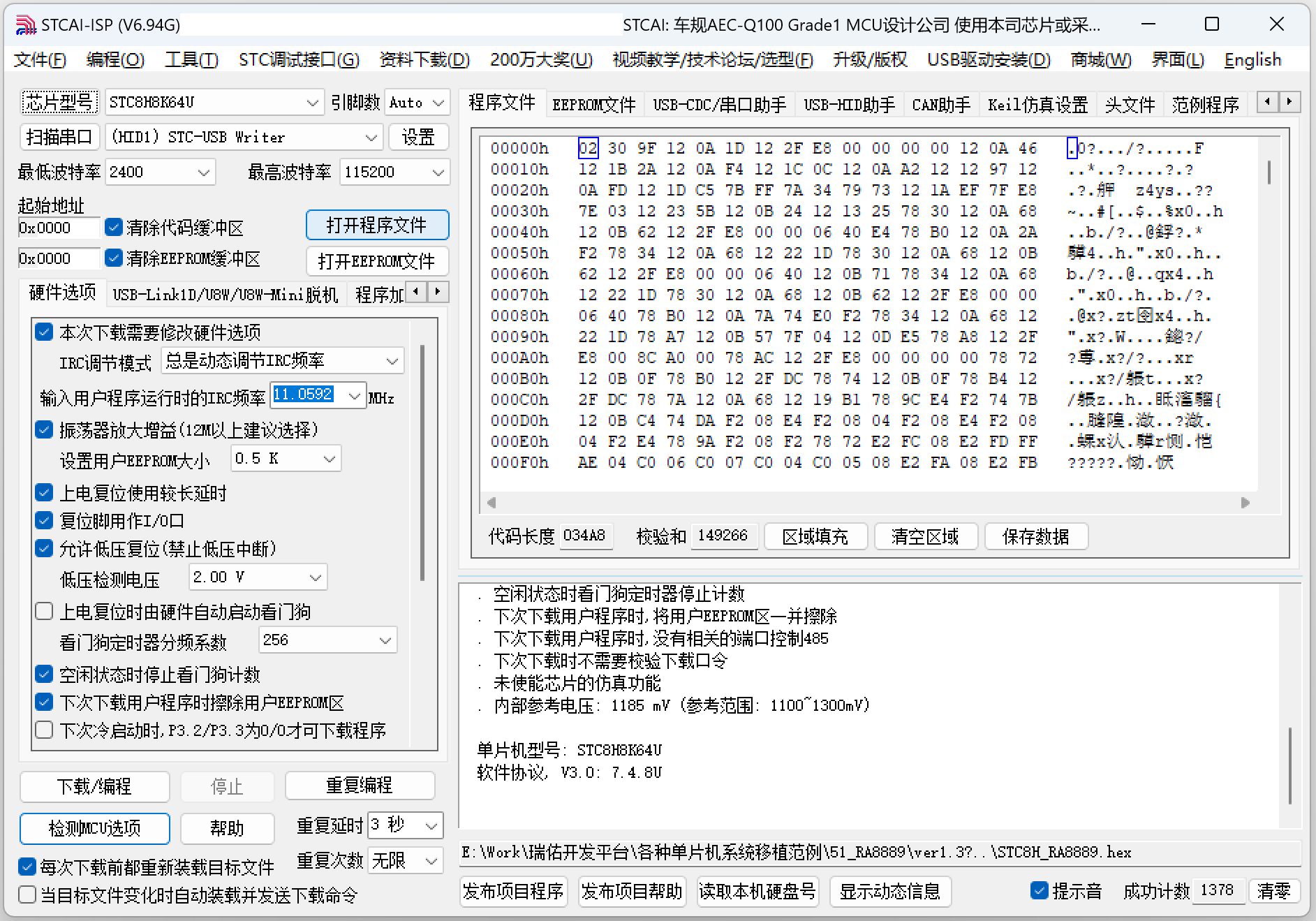Open the 编程(O) menu
This screenshot has height=921, width=1316.
(115, 60)
